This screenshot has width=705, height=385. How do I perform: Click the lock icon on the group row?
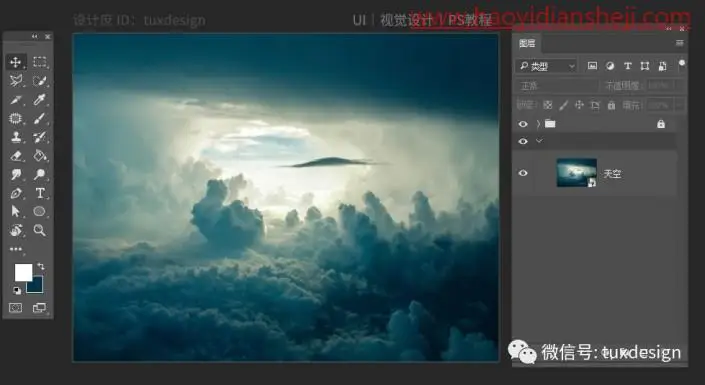(661, 124)
